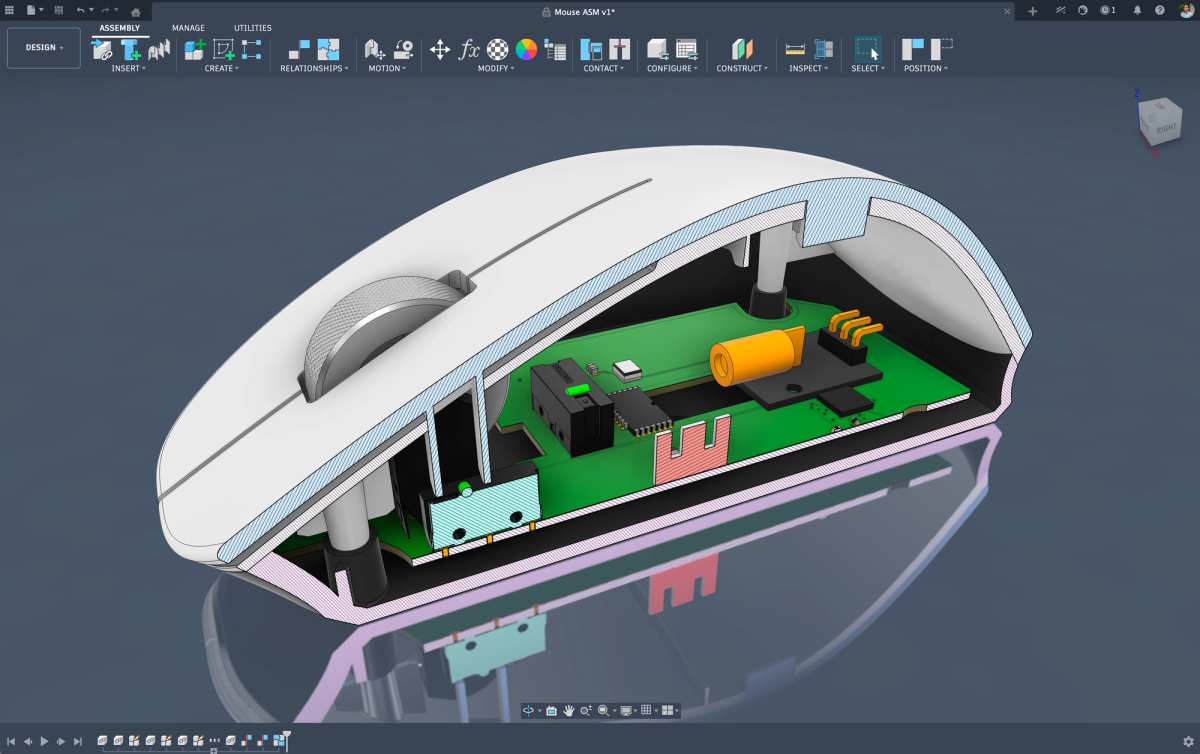1200x754 pixels.
Task: Click the Appearance color wheel icon
Action: (526, 49)
